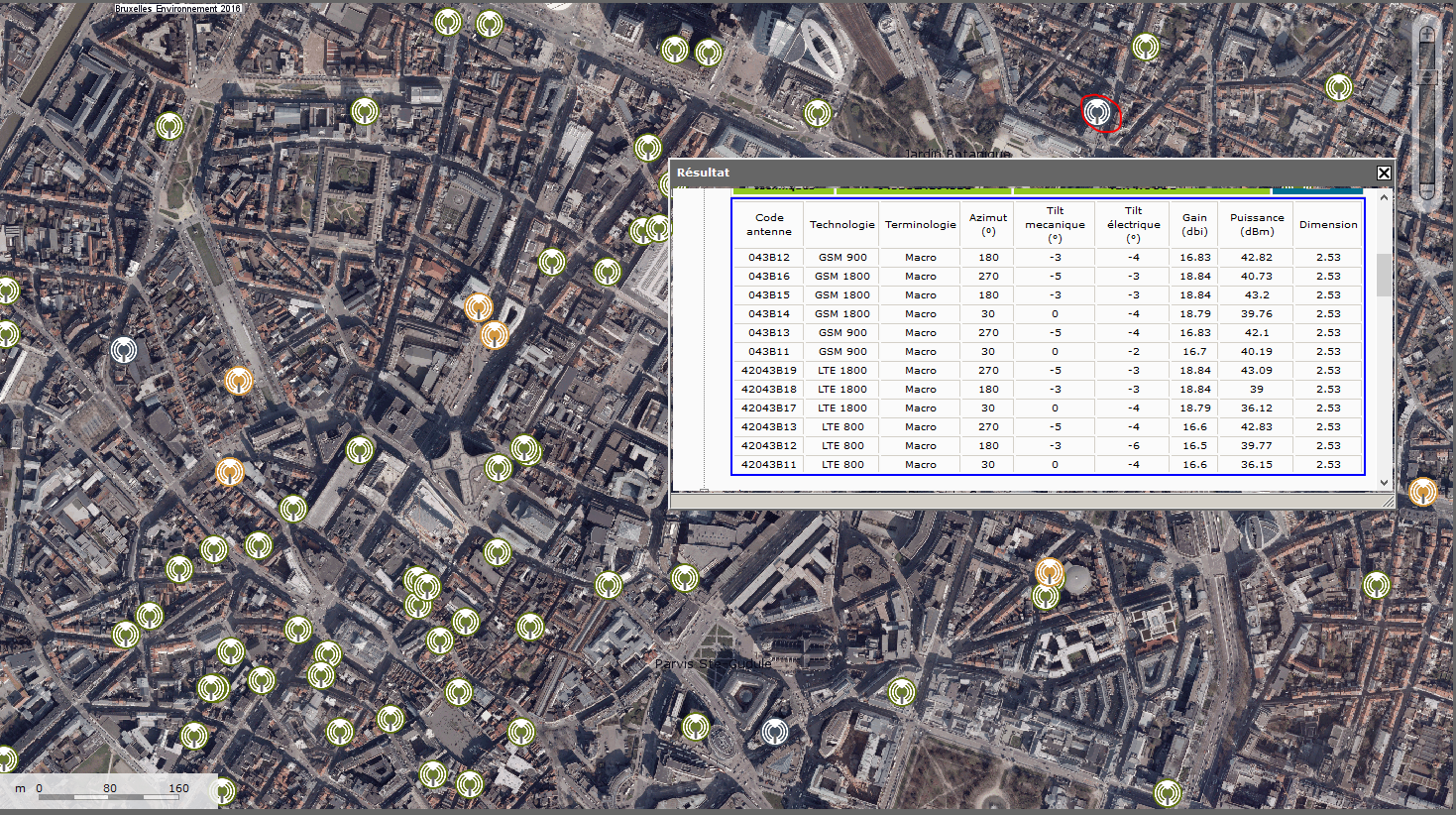Select the gray antenna marker below Parvis Ste-Gudule label
Screen dimensions: 1456x815
tap(775, 733)
